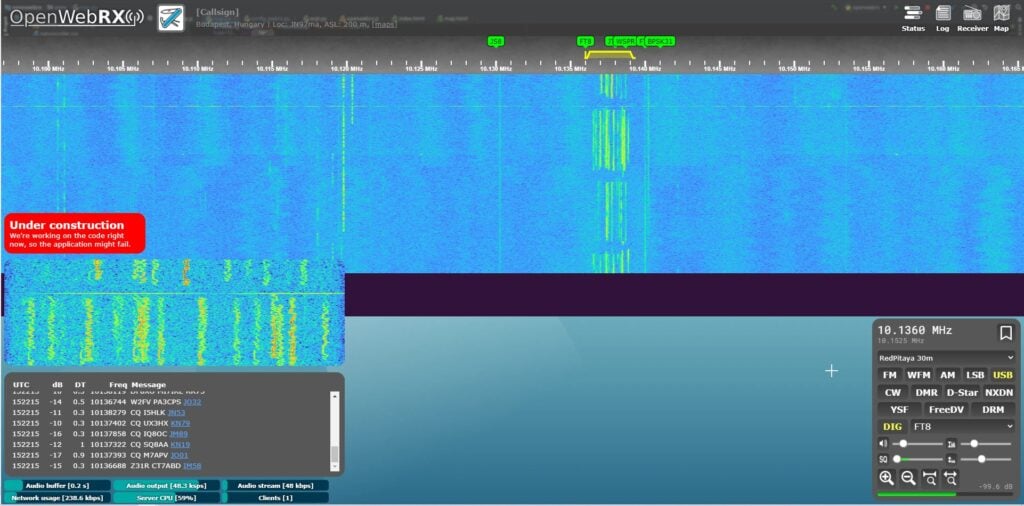Click the waterfall min level icon
This screenshot has height=506, width=1024.
coord(951,459)
